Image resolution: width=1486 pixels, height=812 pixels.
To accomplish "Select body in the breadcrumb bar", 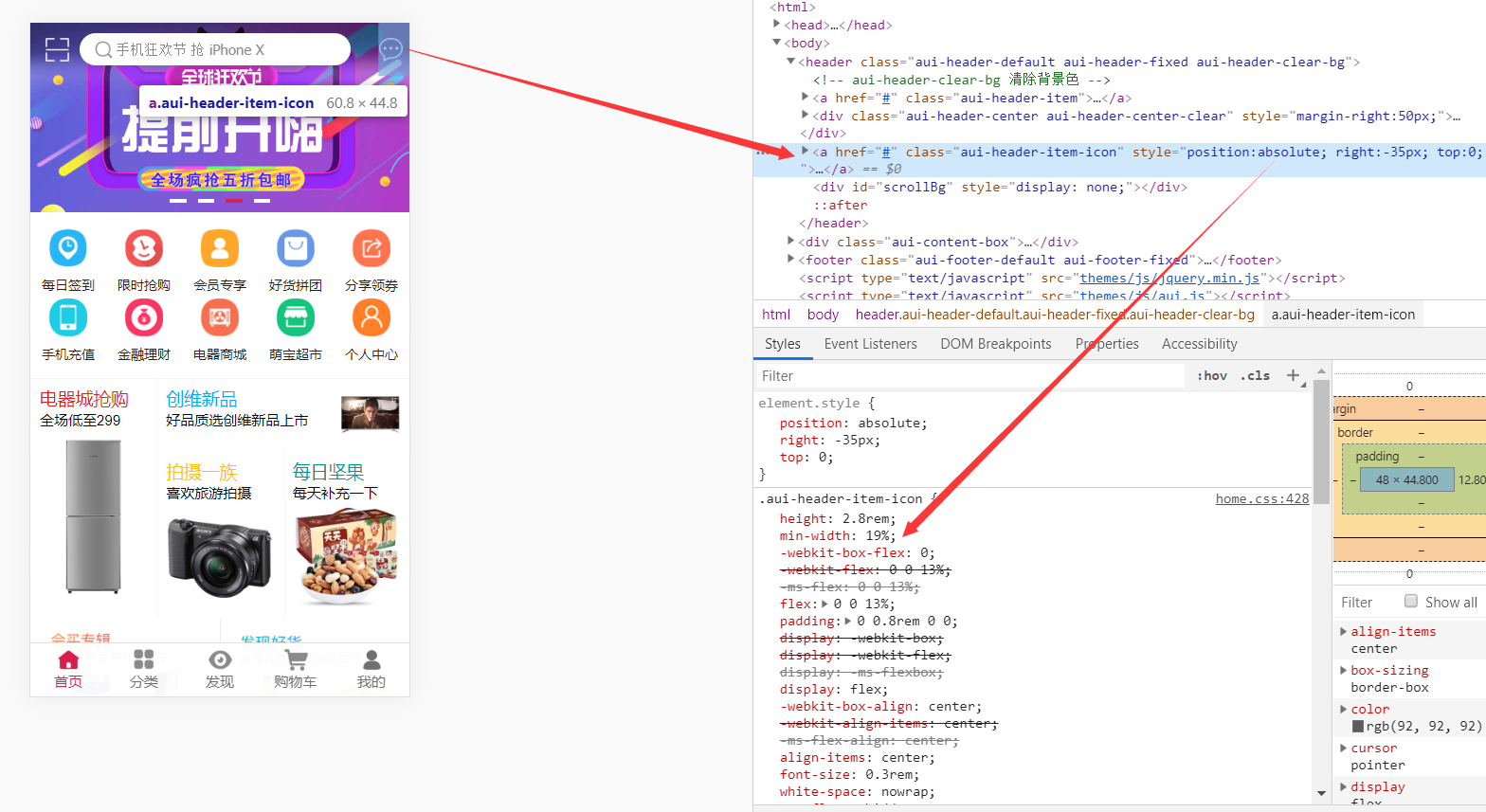I will pyautogui.click(x=824, y=315).
